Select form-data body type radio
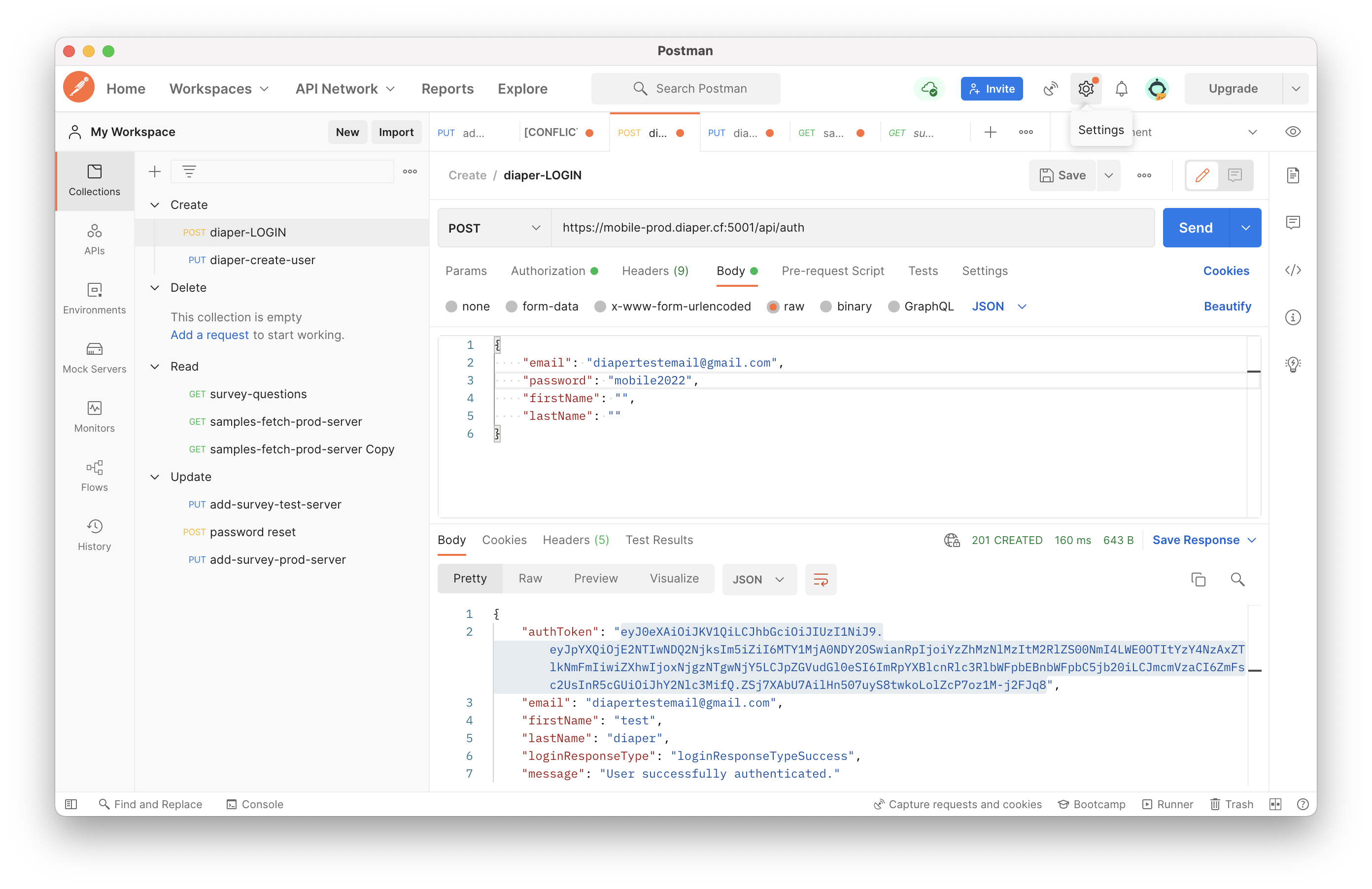Viewport: 1372px width, 889px height. coord(512,307)
